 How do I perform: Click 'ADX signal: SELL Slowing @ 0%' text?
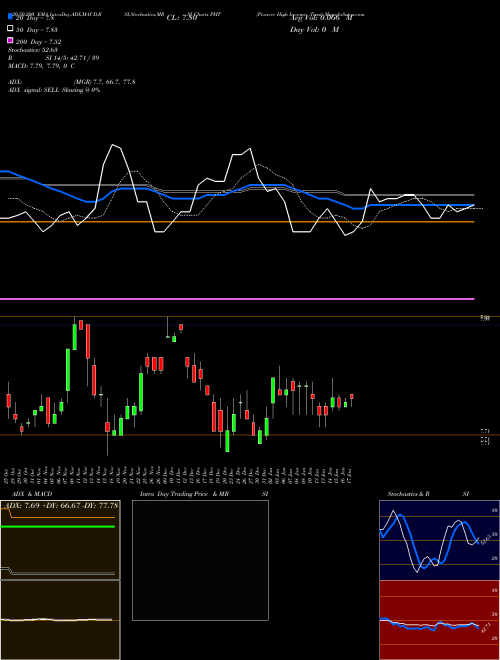pos(54,90)
